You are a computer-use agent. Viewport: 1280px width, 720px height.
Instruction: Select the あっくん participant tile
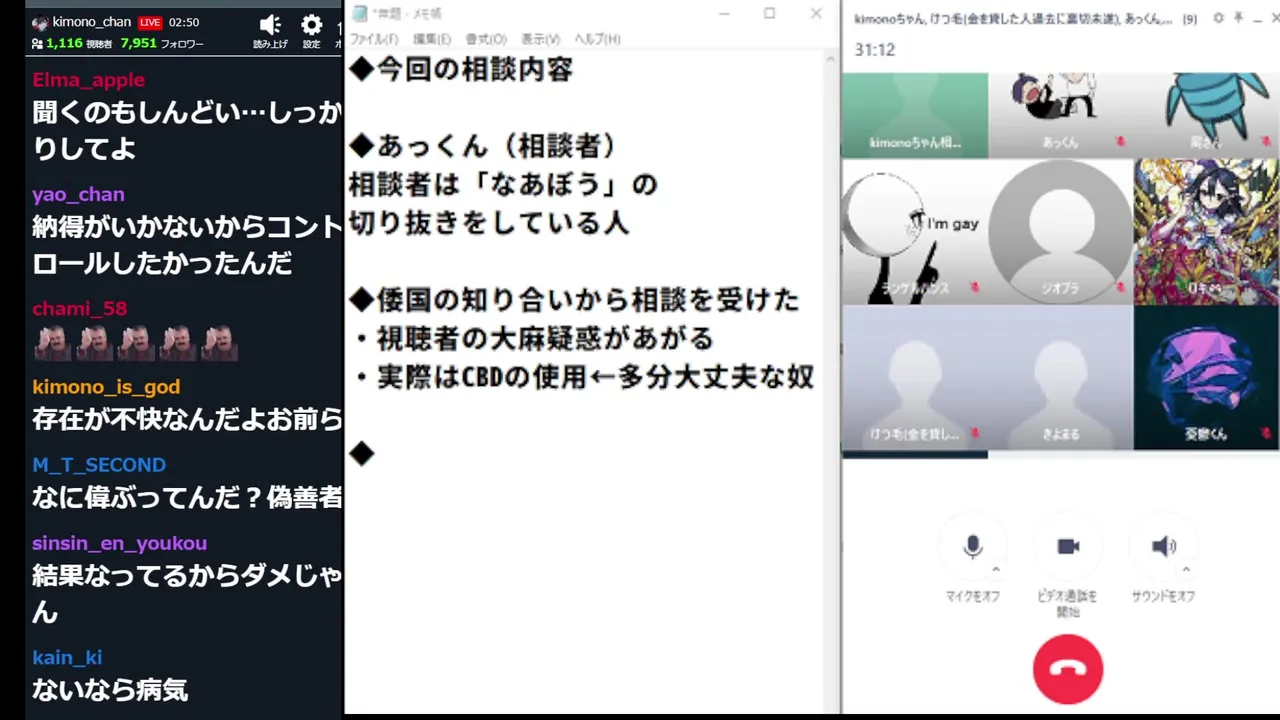(x=1060, y=115)
